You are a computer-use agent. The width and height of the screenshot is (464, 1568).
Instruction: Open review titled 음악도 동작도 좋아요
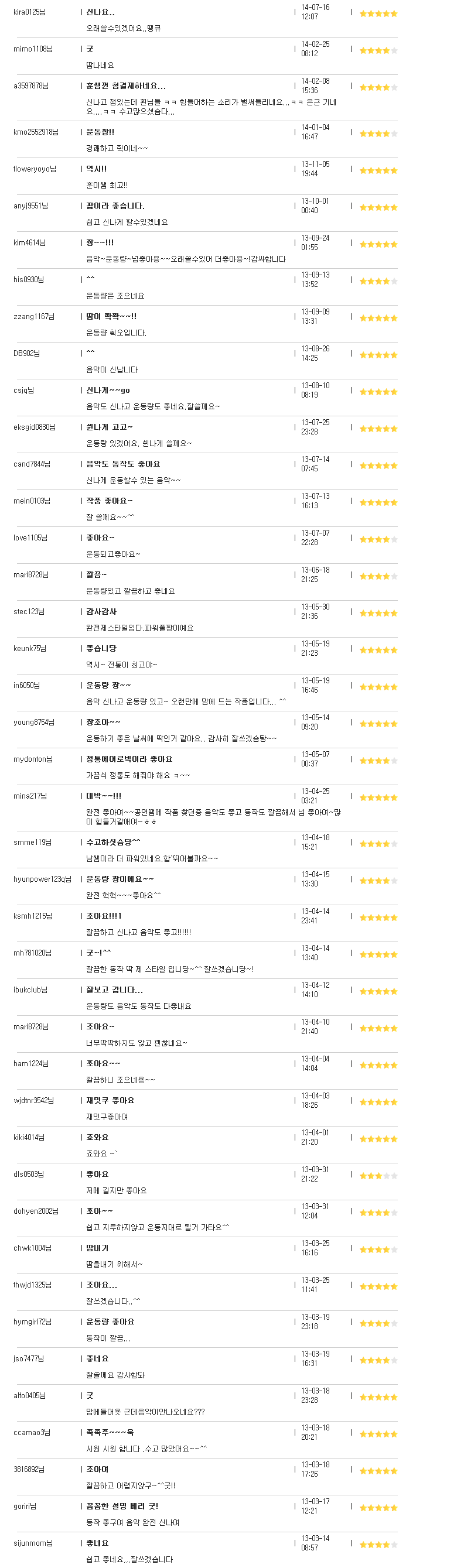tap(123, 464)
